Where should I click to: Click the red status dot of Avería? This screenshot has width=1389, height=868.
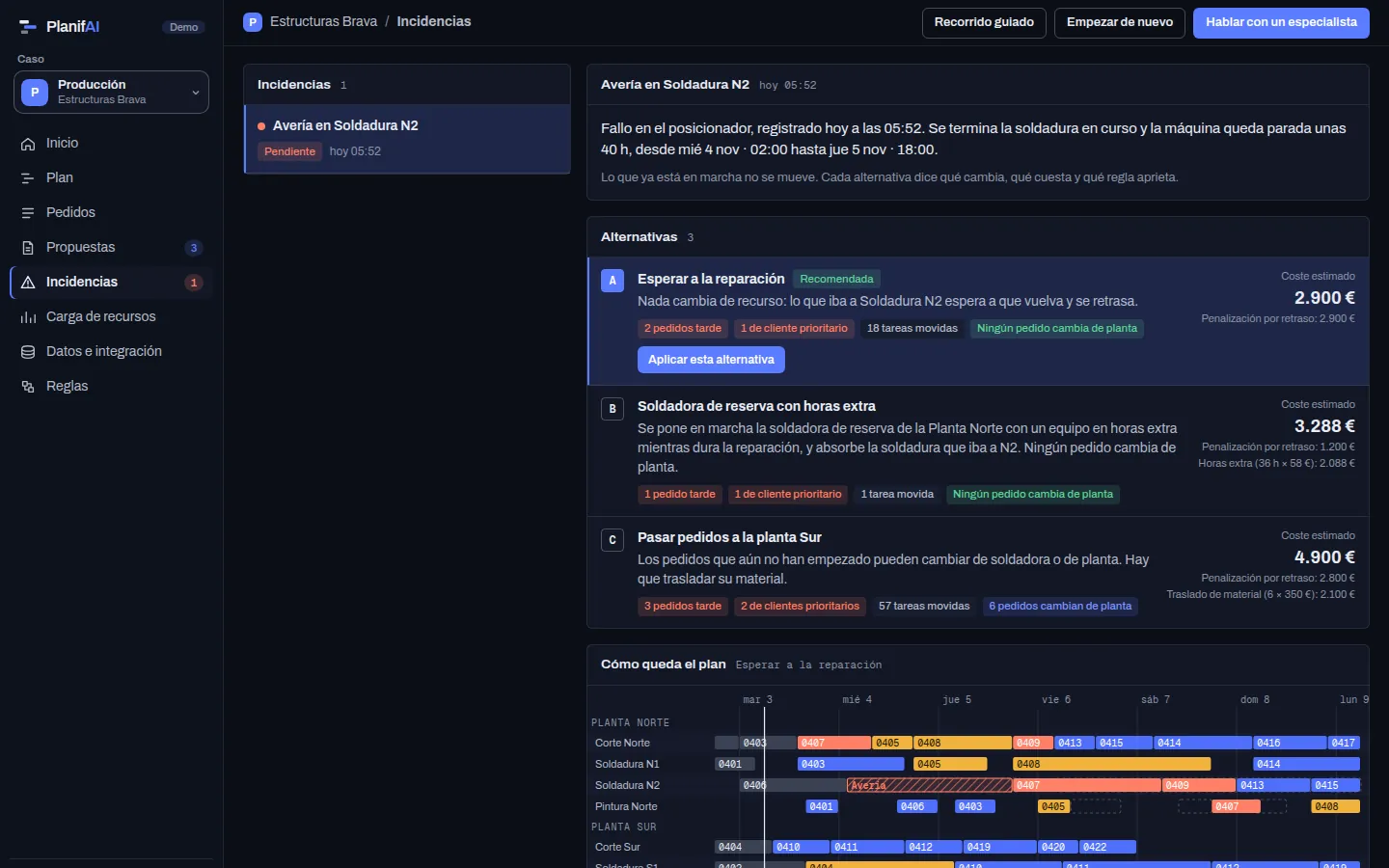click(x=261, y=126)
